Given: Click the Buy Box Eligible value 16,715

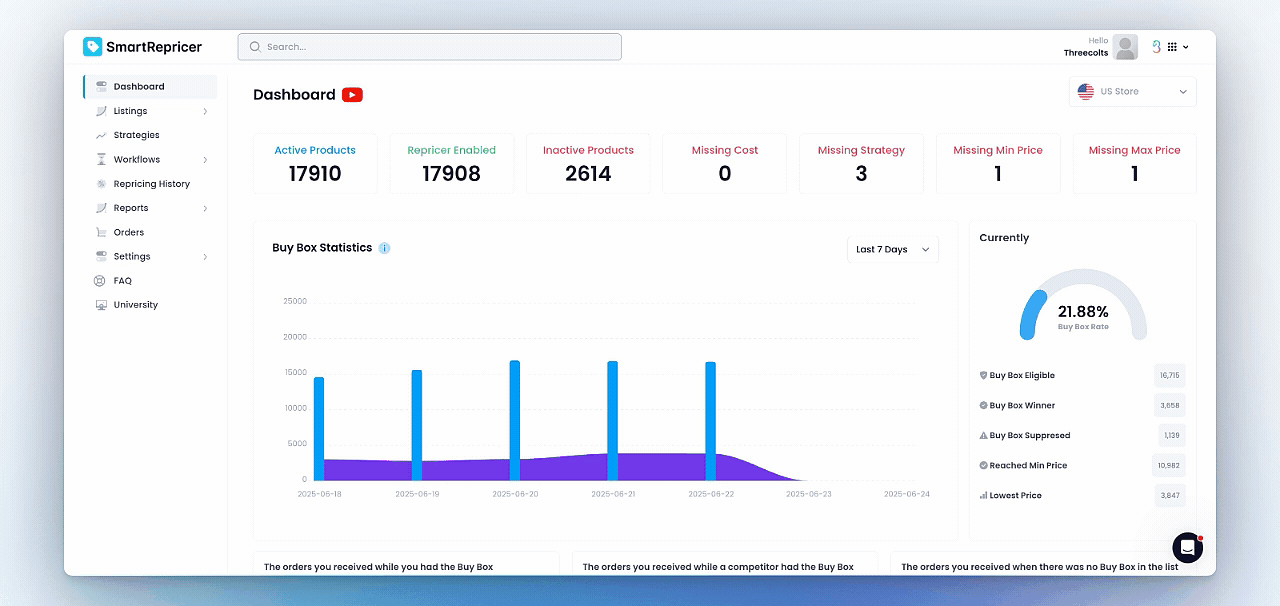Looking at the screenshot, I should coord(1170,376).
